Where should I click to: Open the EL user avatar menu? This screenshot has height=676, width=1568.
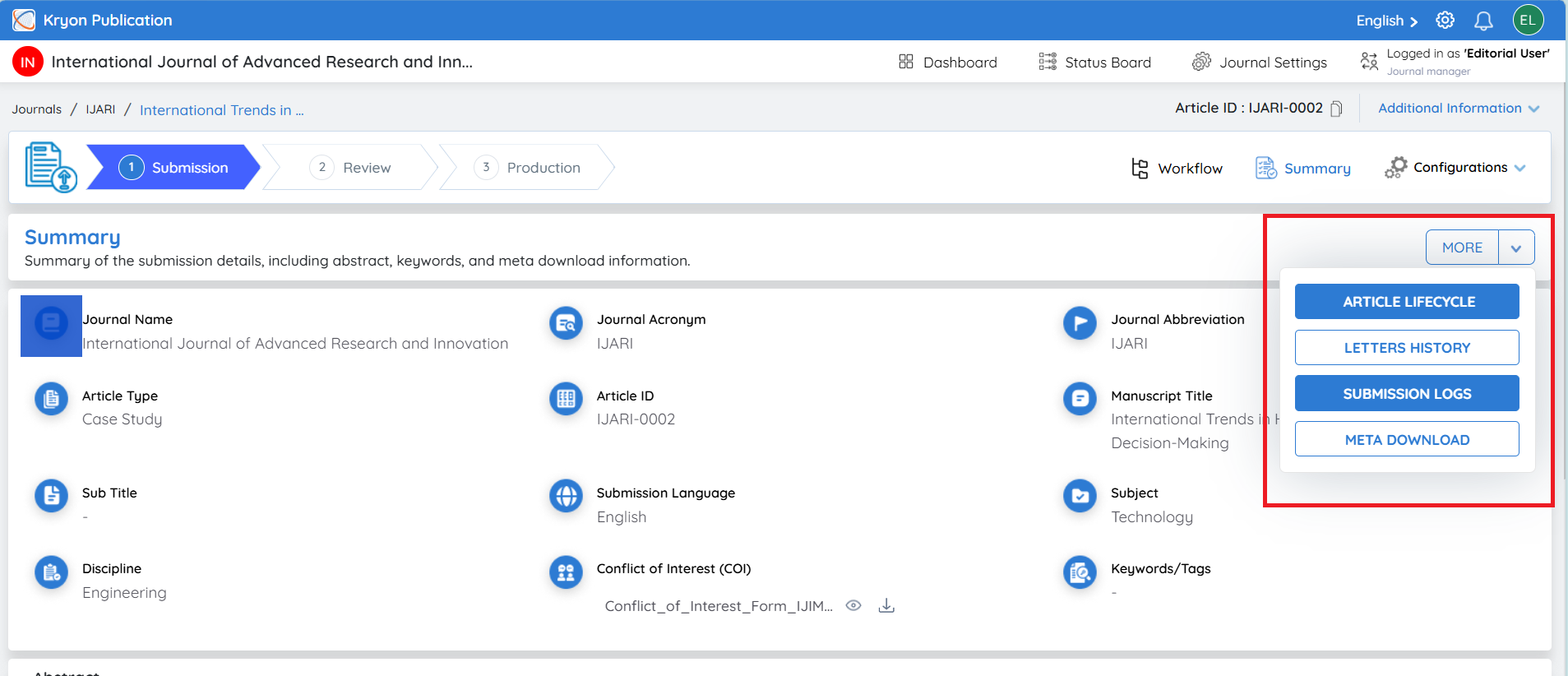[x=1528, y=21]
